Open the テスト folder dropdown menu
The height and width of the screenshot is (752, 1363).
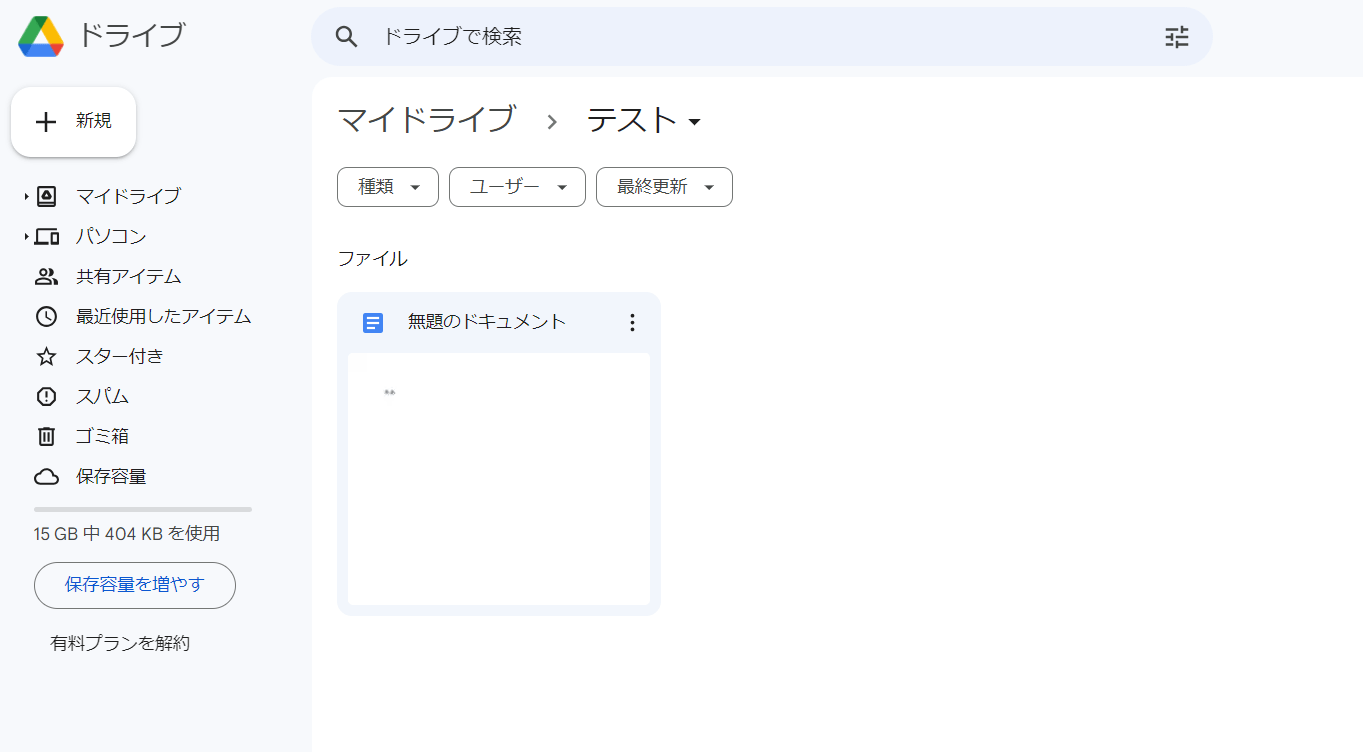(695, 122)
